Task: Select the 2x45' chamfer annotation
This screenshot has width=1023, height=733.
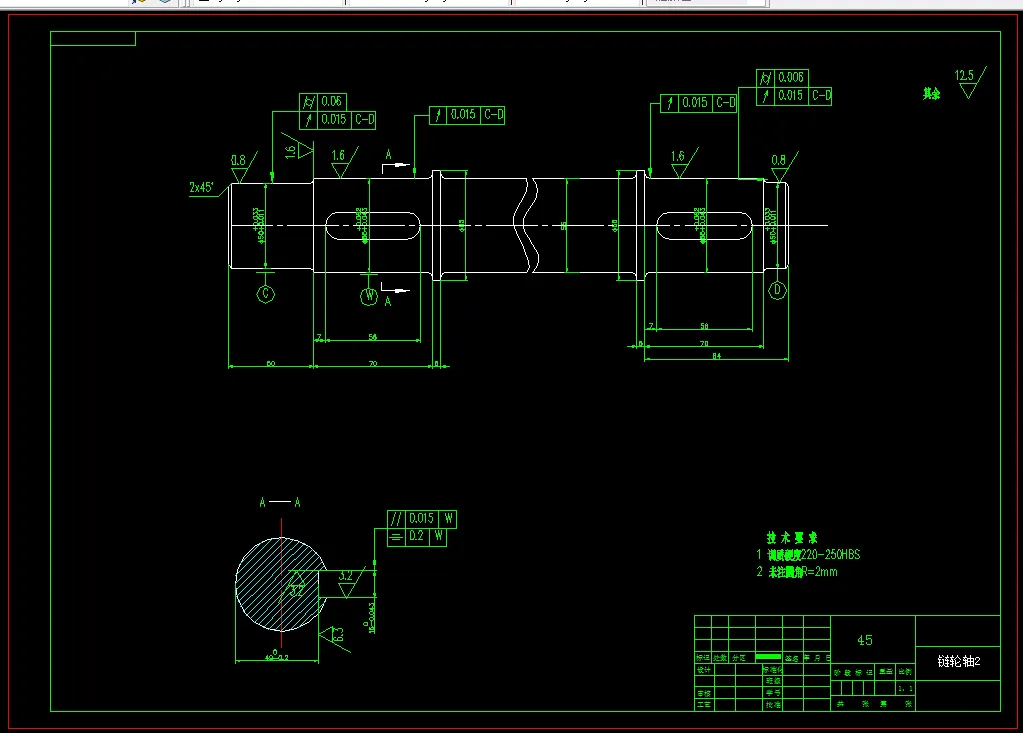Action: (202, 187)
